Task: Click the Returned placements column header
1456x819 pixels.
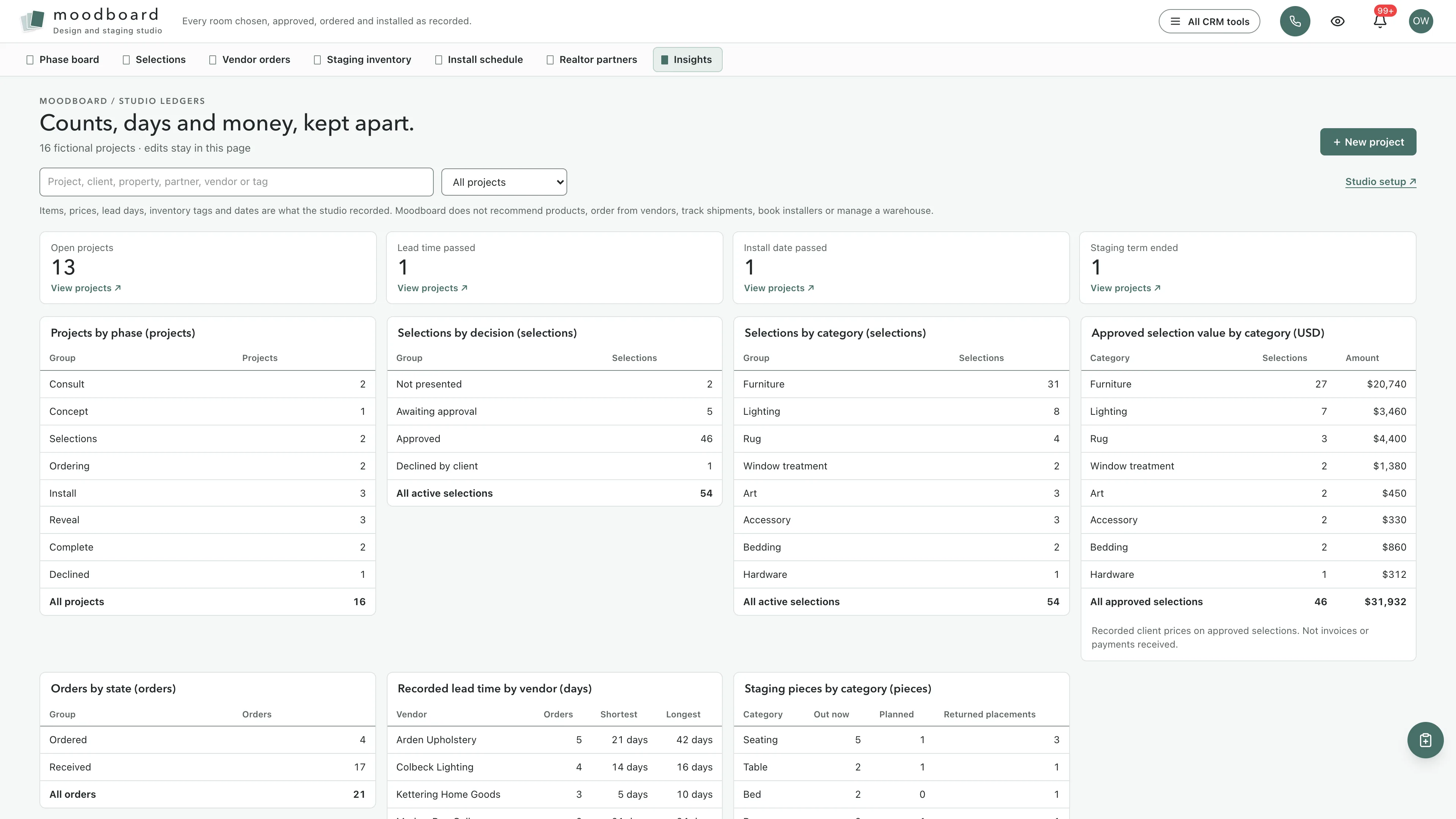Action: click(989, 714)
